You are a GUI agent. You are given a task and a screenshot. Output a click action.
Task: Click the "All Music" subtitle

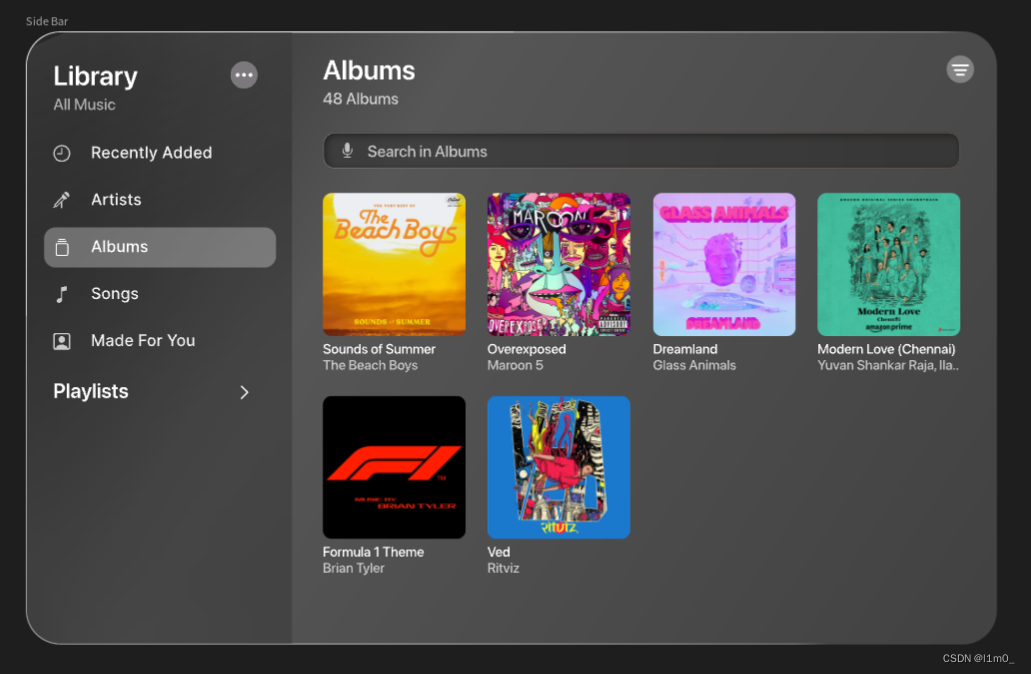pos(84,105)
